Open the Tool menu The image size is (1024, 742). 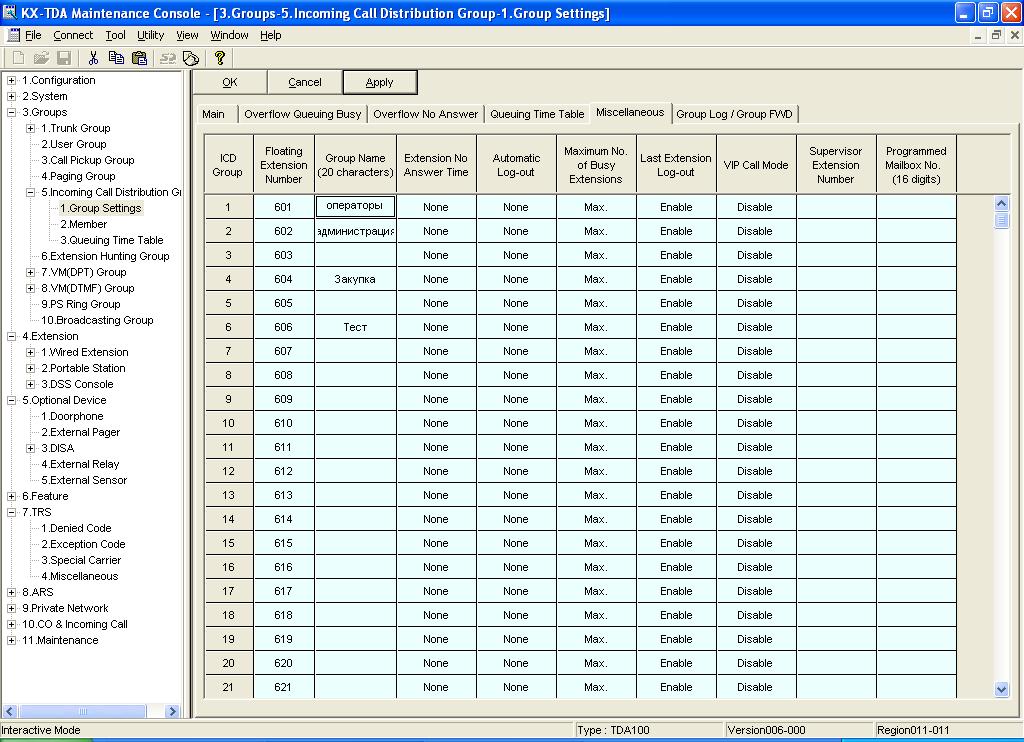(x=115, y=35)
